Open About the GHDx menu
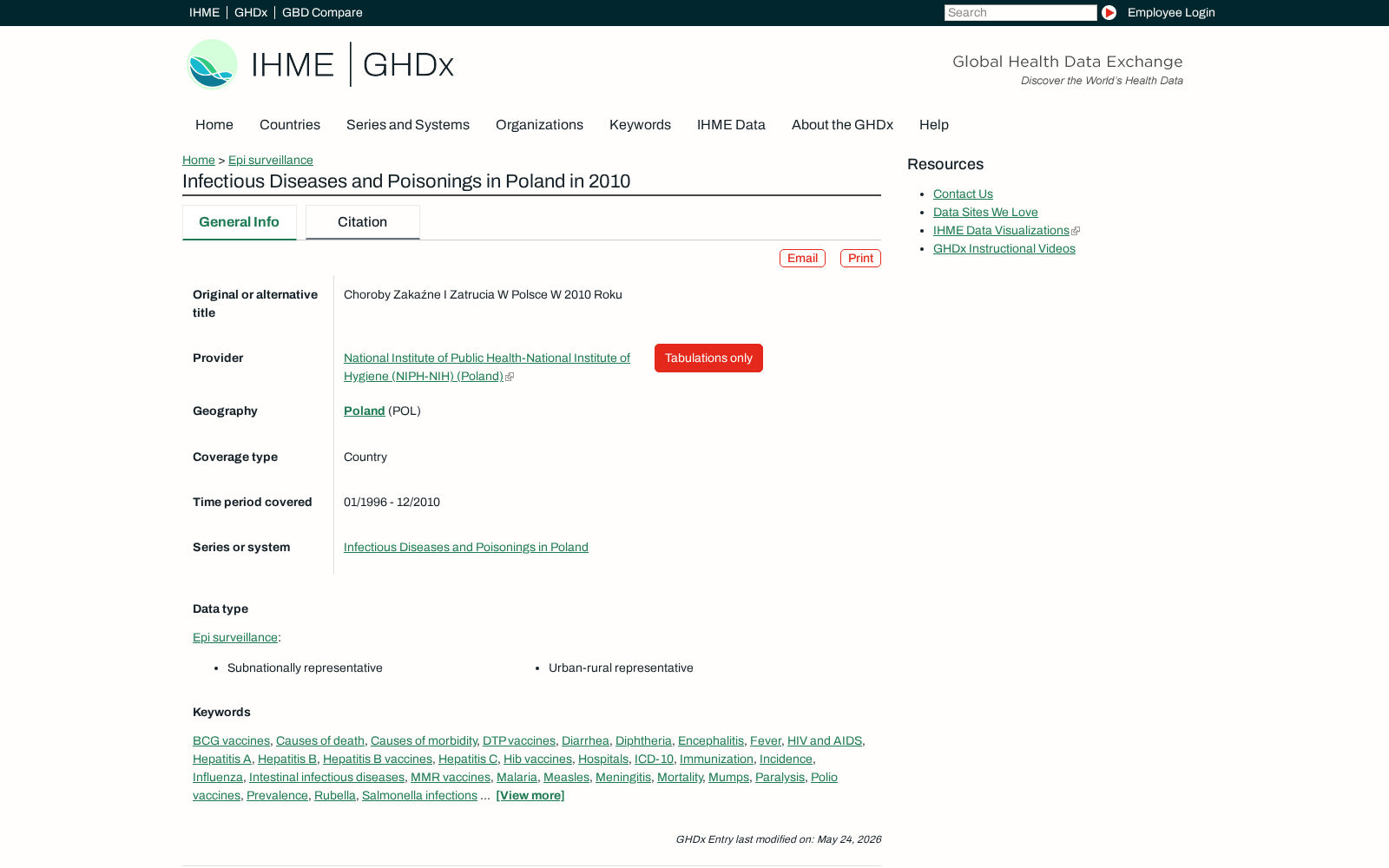This screenshot has width=1389, height=868. pyautogui.click(x=842, y=125)
